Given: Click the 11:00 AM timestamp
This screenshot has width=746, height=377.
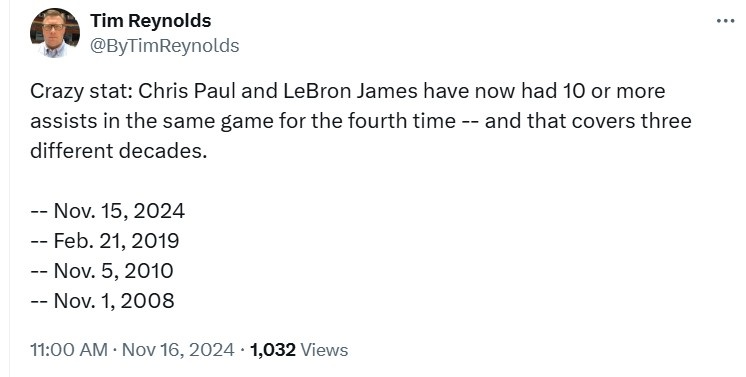Looking at the screenshot, I should 69,350.
